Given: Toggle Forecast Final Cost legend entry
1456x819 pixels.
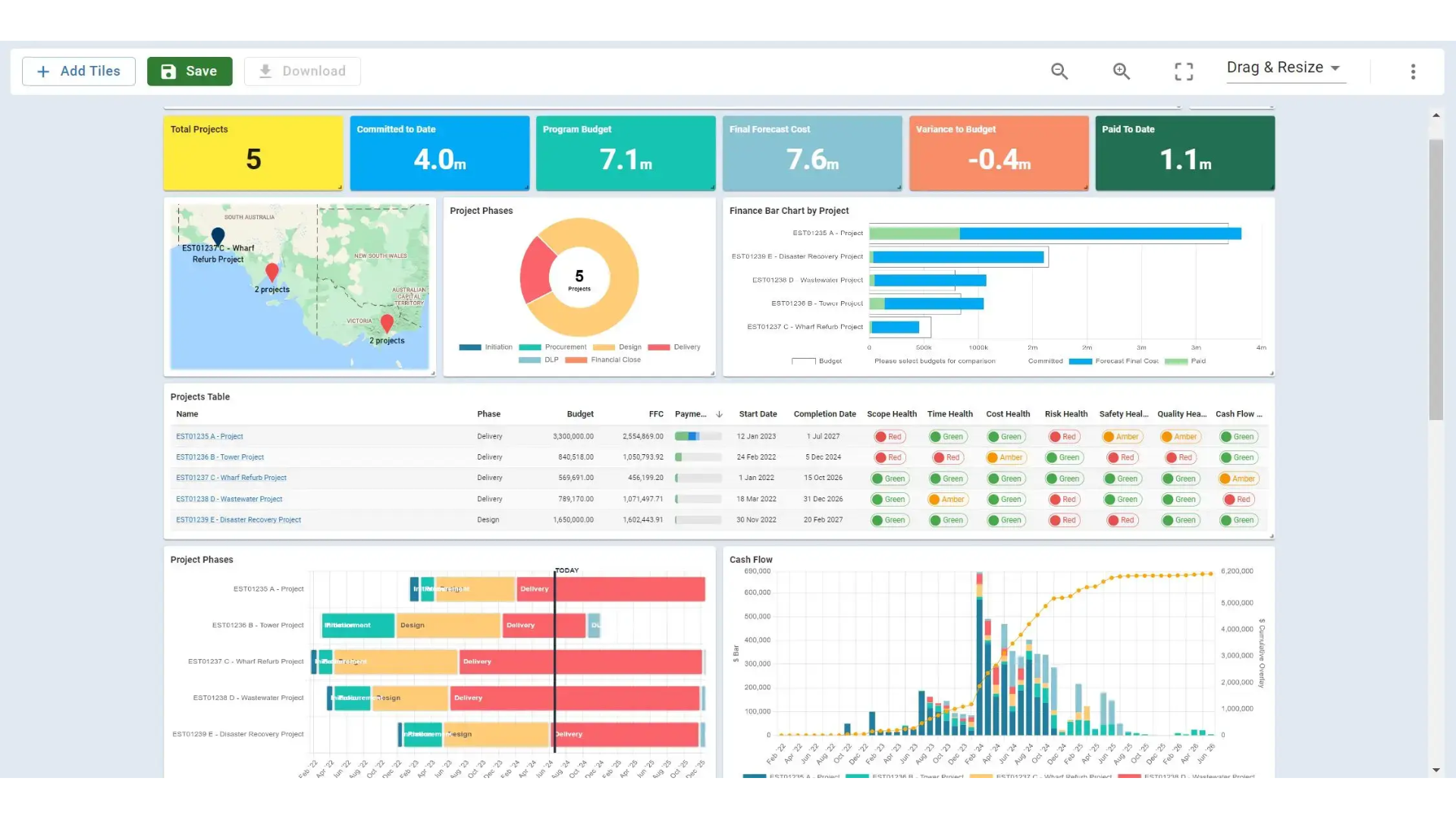Looking at the screenshot, I should (1113, 361).
